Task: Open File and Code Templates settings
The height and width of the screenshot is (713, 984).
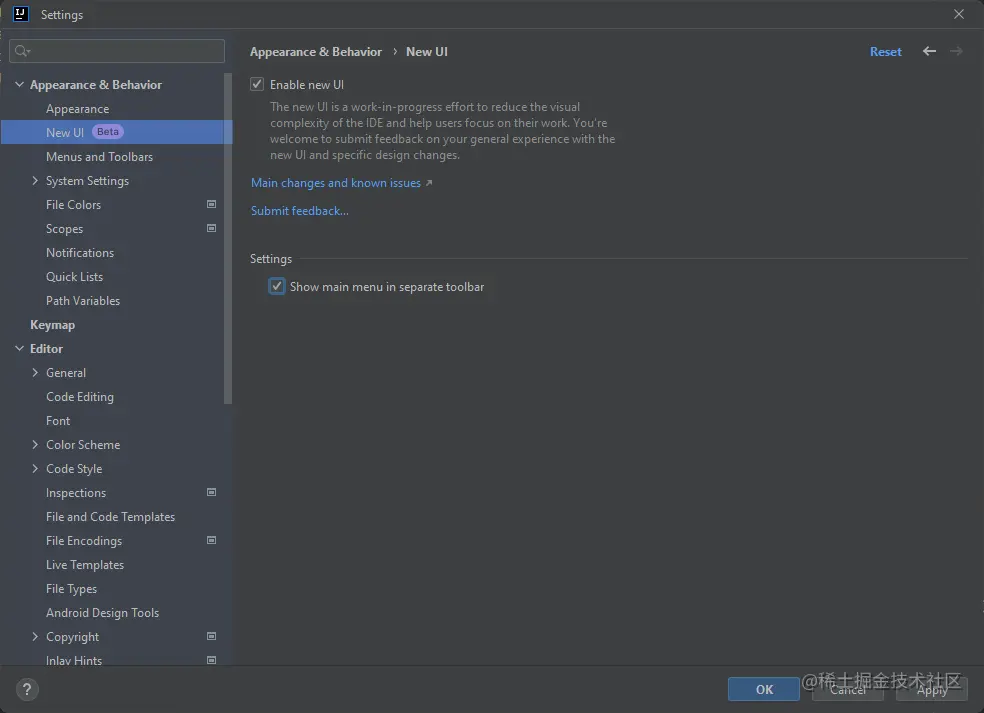Action: 112,517
